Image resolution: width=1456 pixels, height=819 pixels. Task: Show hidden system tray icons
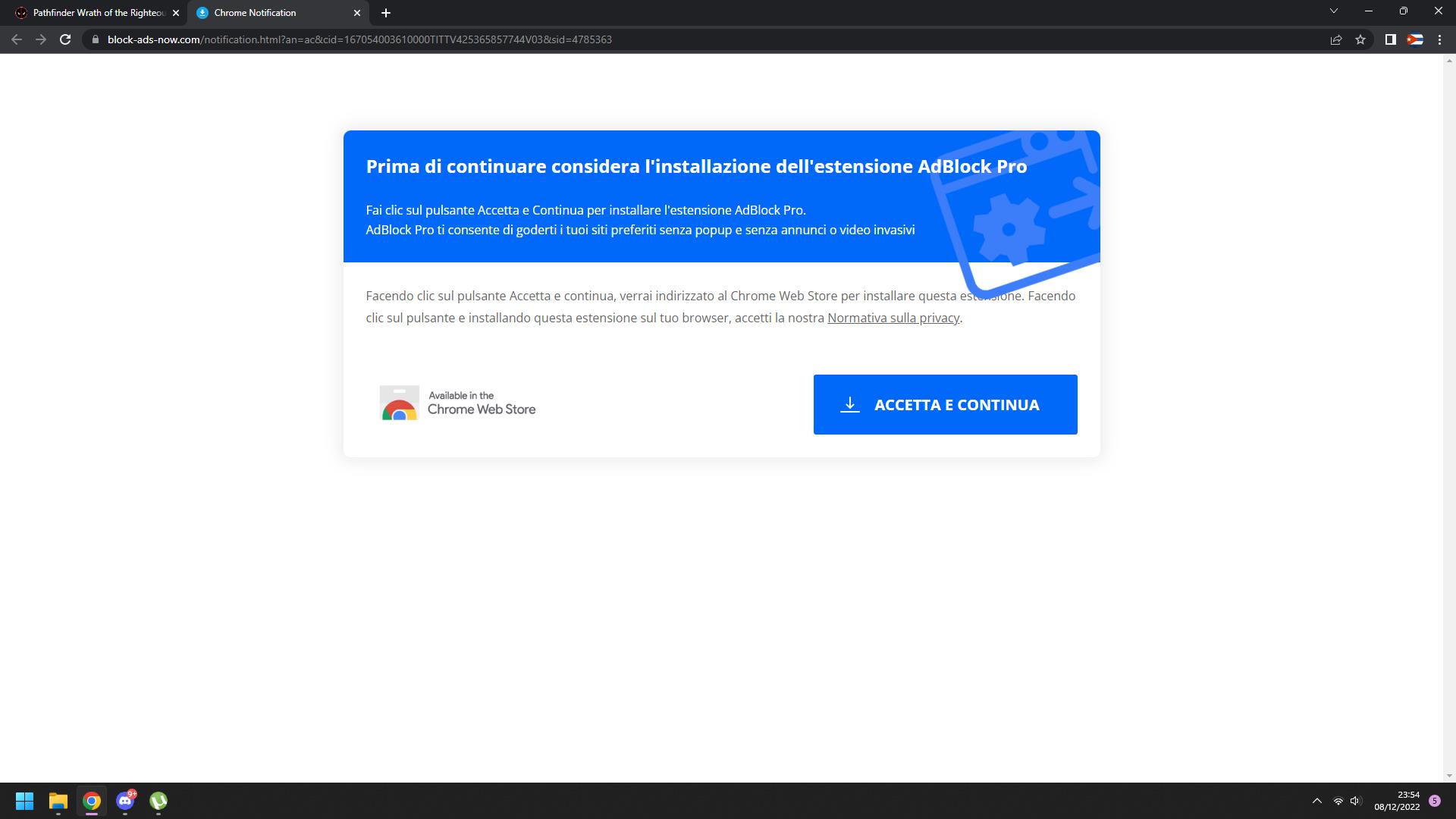pyautogui.click(x=1317, y=801)
